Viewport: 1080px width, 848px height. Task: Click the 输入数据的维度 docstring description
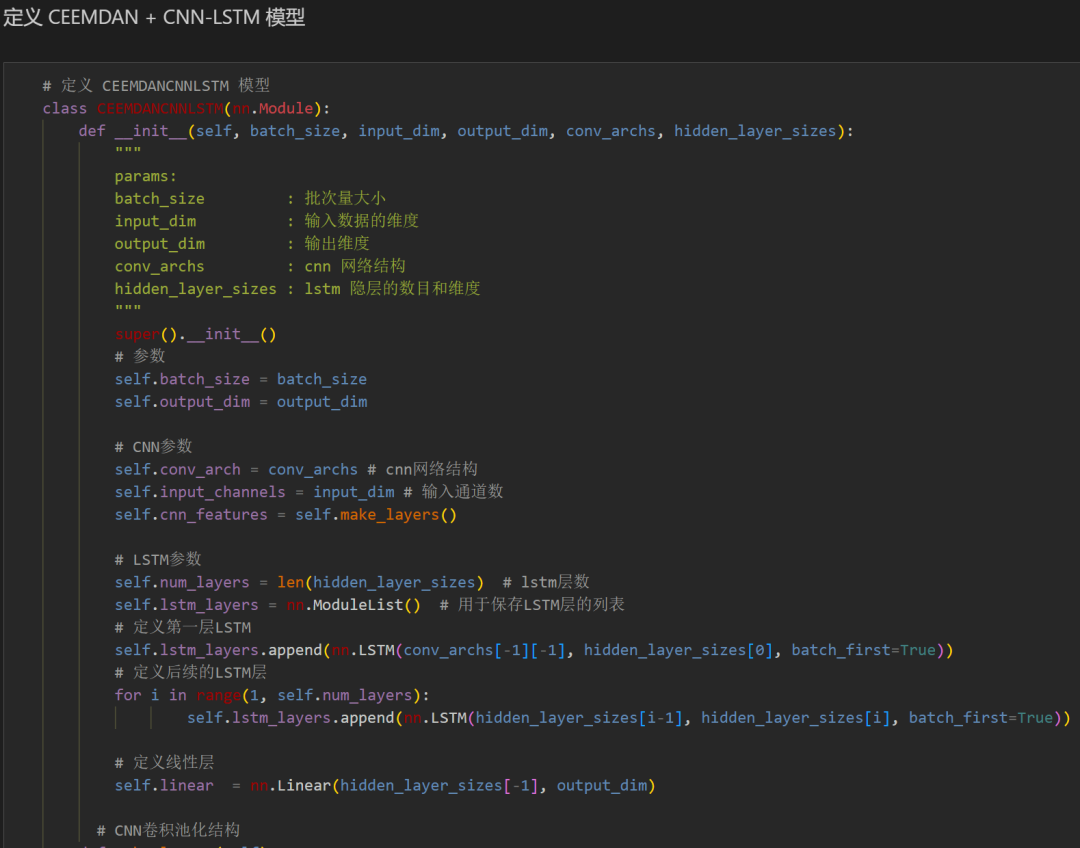(362, 221)
